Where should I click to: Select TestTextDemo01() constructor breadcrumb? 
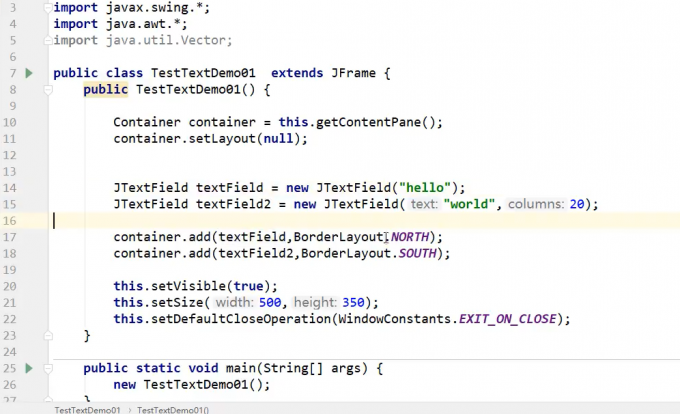pyautogui.click(x=173, y=409)
